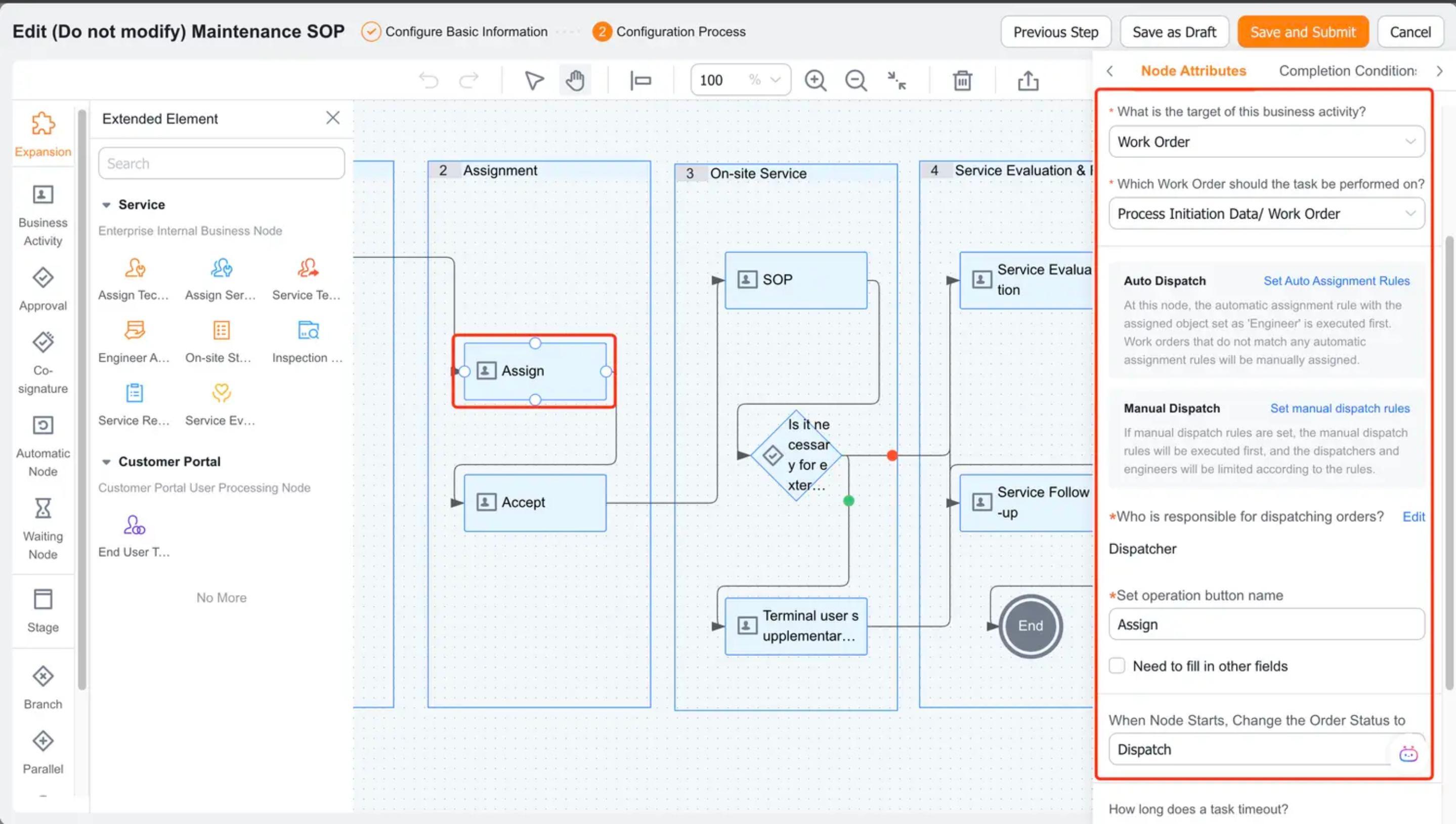Select the Terminal user supplementary node
The image size is (1456, 824).
pyautogui.click(x=795, y=626)
